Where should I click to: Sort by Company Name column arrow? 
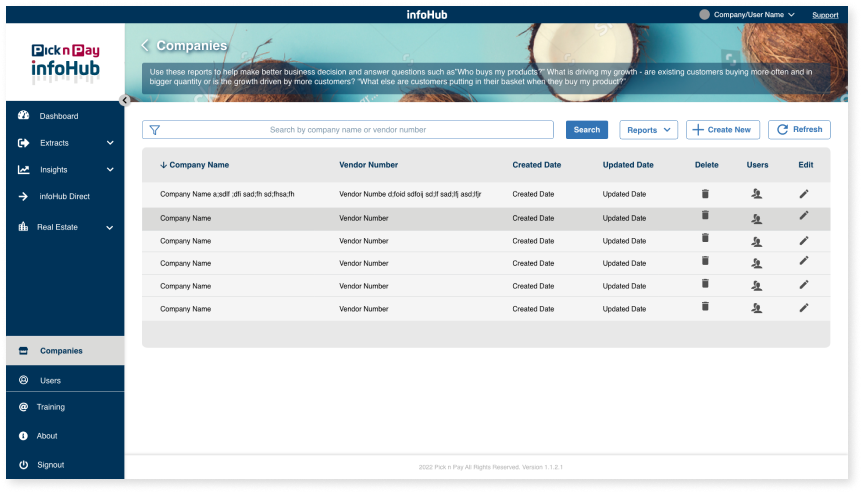[x=163, y=165]
